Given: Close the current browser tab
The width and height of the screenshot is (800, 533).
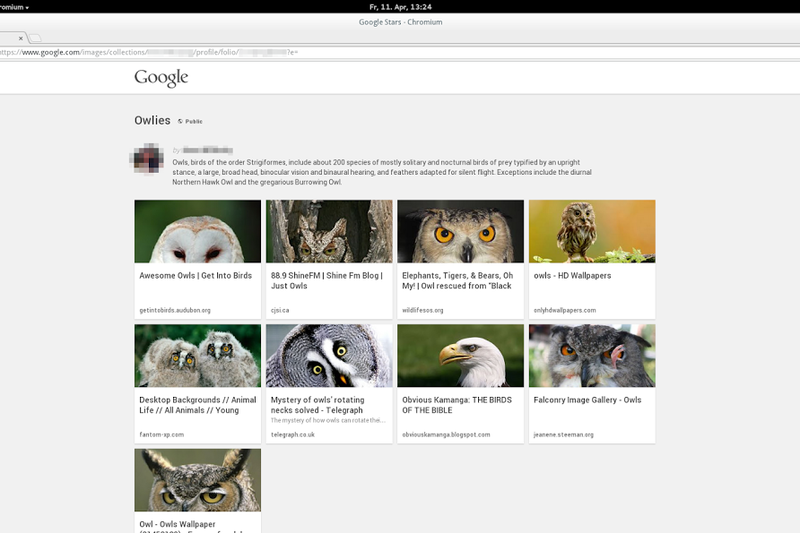Looking at the screenshot, I should coord(20,38).
